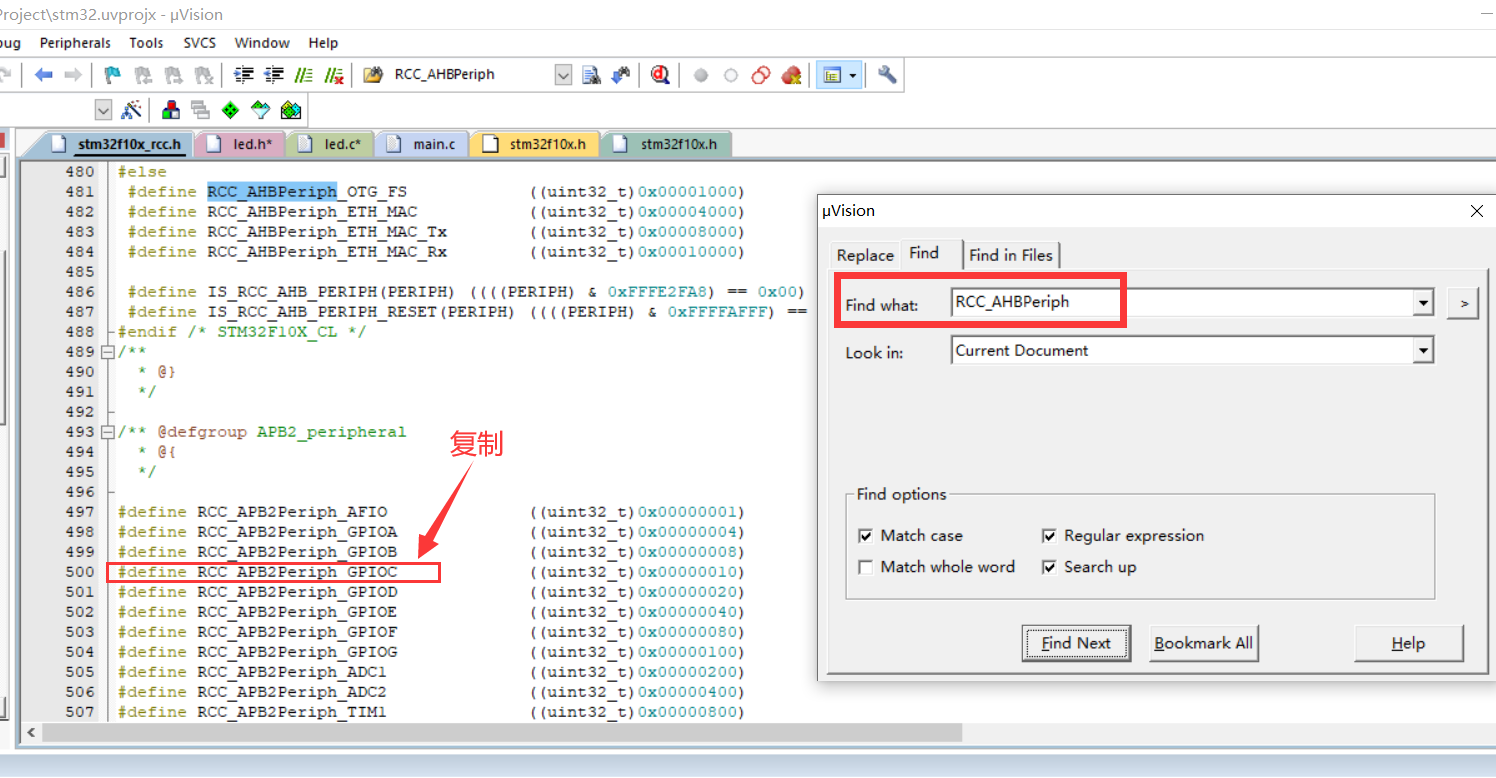Collapse the comment block at line 493
1496x778 pixels.
[108, 432]
